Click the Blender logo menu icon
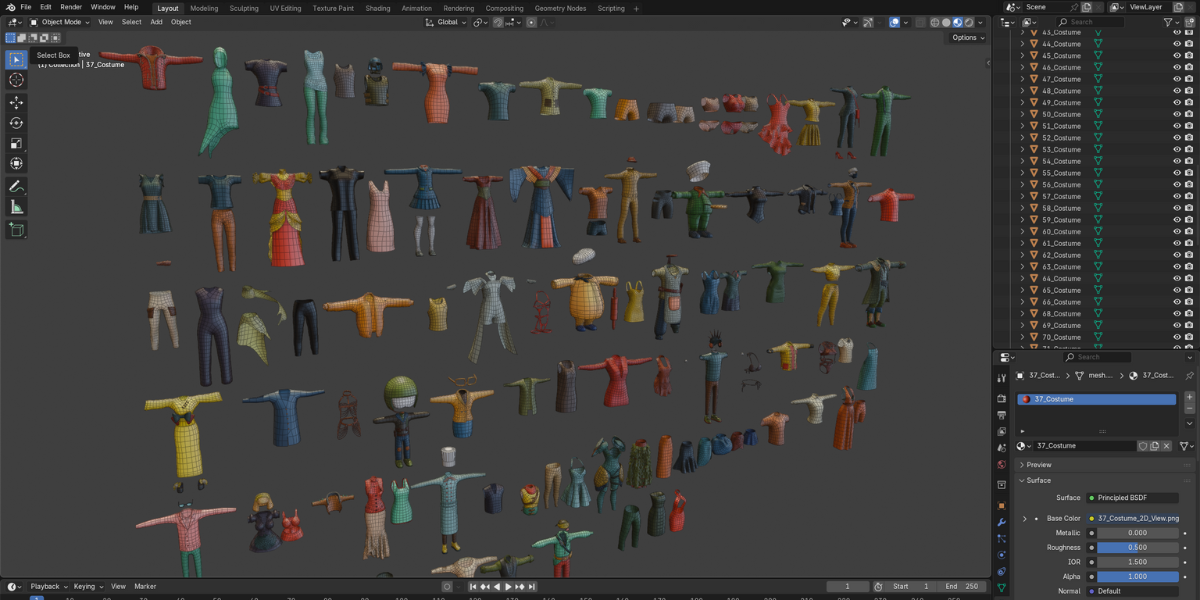Viewport: 1200px width, 600px height. pyautogui.click(x=9, y=7)
